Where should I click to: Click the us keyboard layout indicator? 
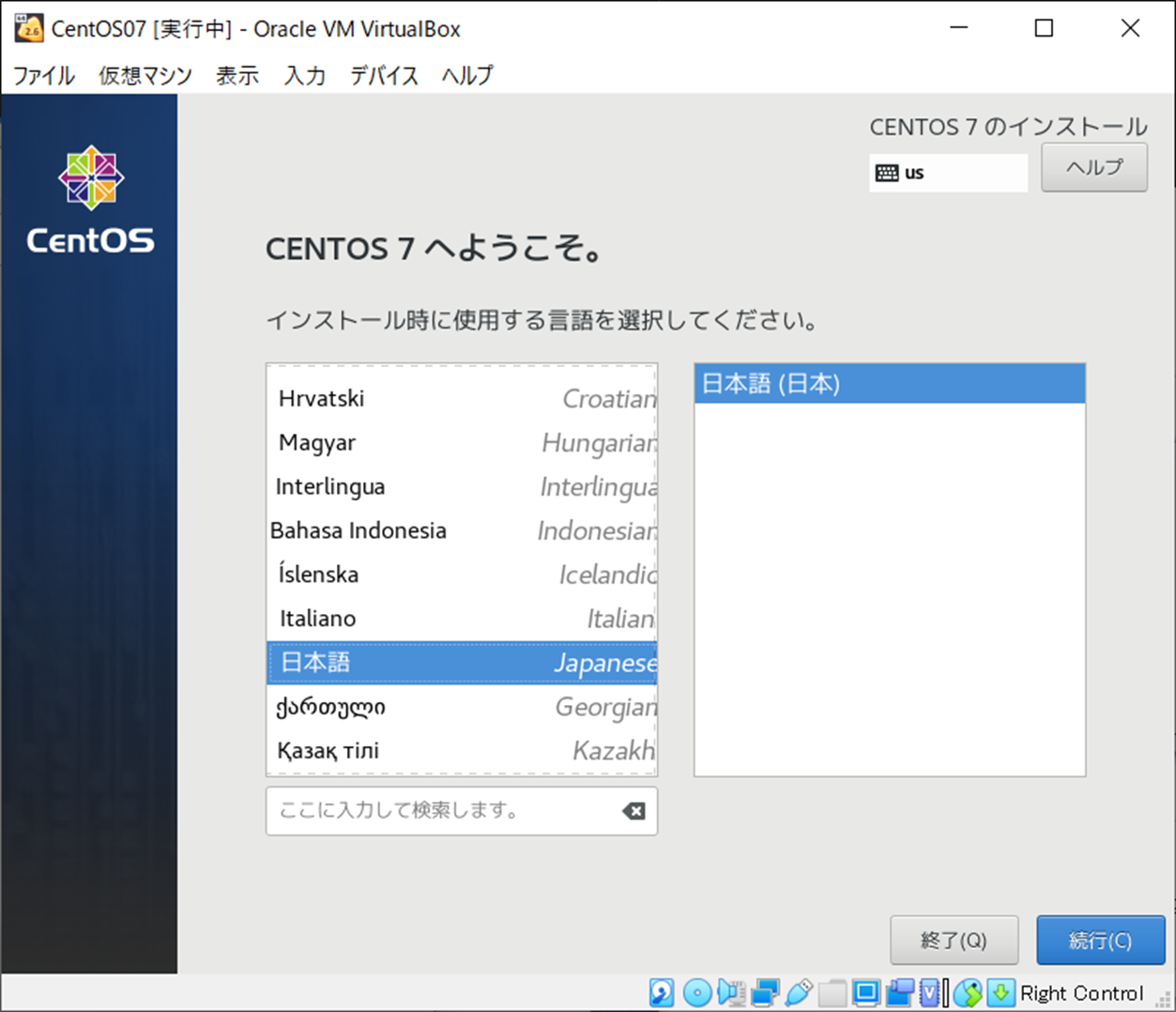[x=948, y=173]
